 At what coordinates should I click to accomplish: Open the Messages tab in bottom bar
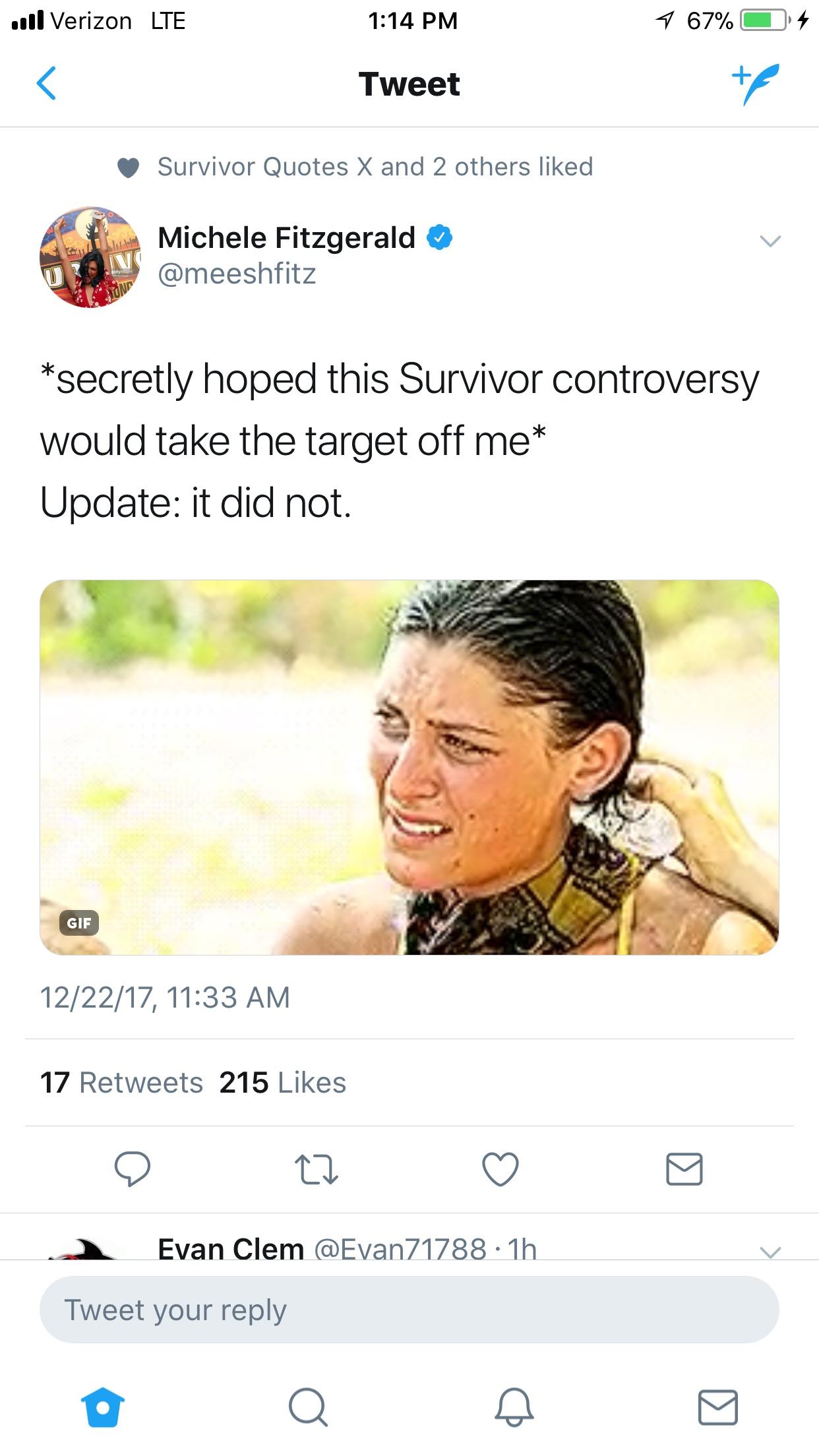(x=718, y=1407)
